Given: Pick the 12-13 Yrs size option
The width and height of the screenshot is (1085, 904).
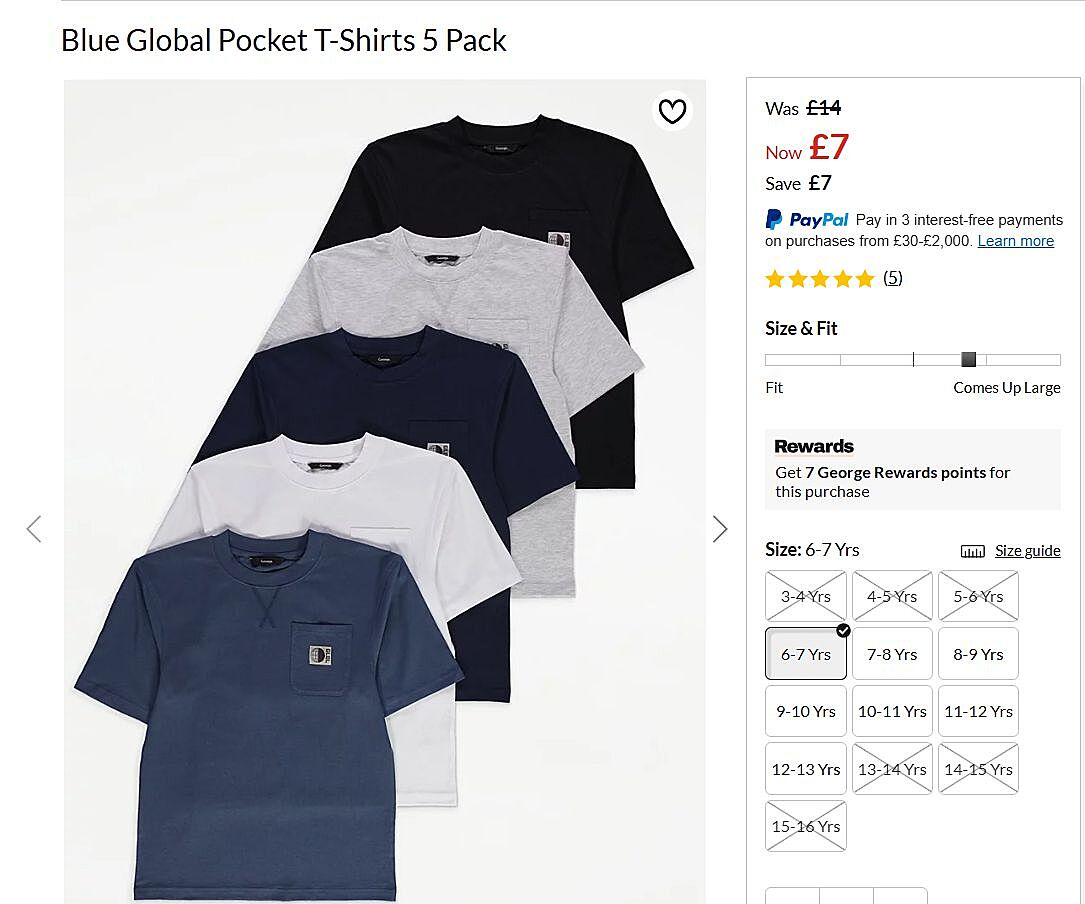Looking at the screenshot, I should [x=806, y=769].
